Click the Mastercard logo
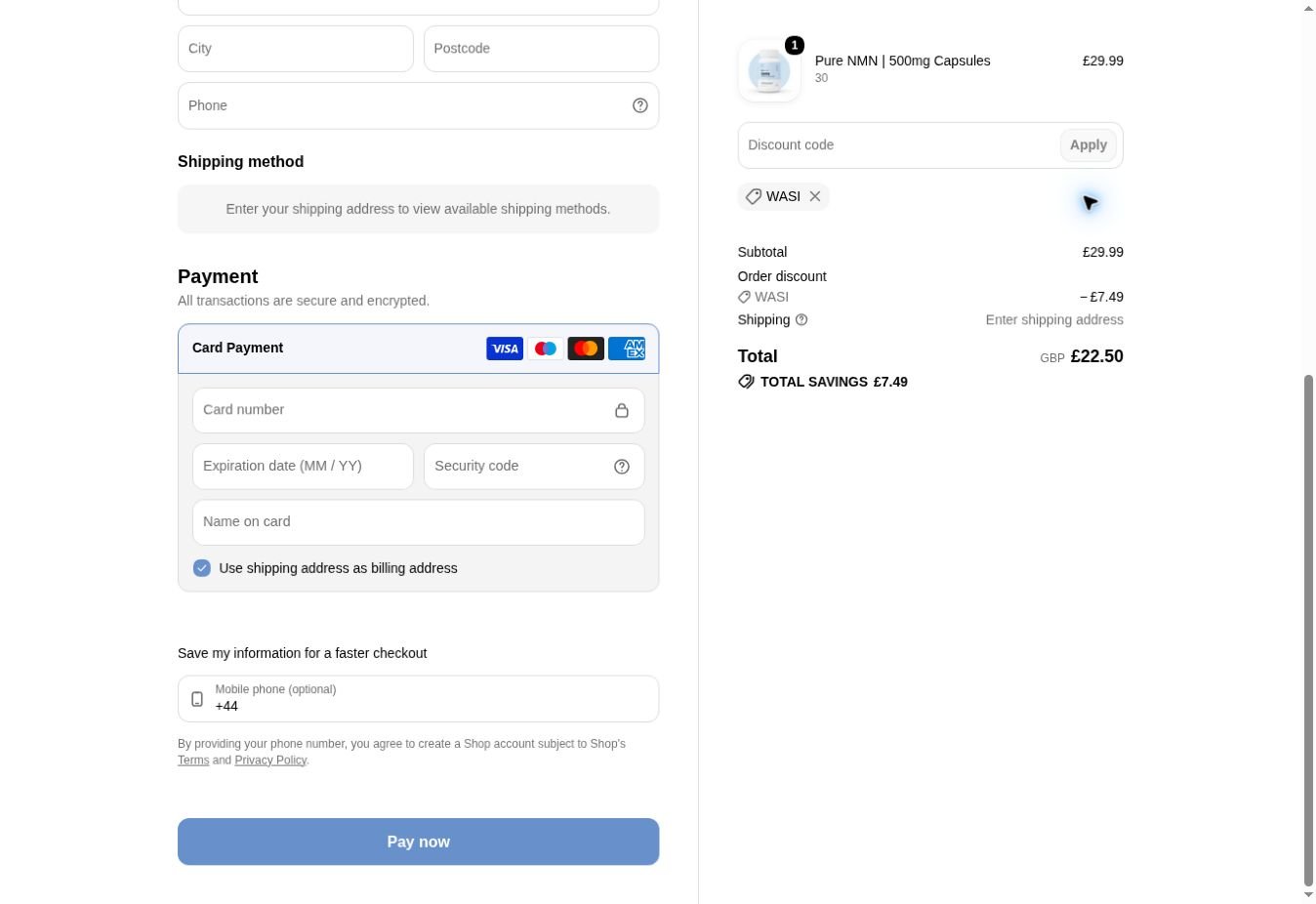This screenshot has height=904, width=1316. pos(586,349)
